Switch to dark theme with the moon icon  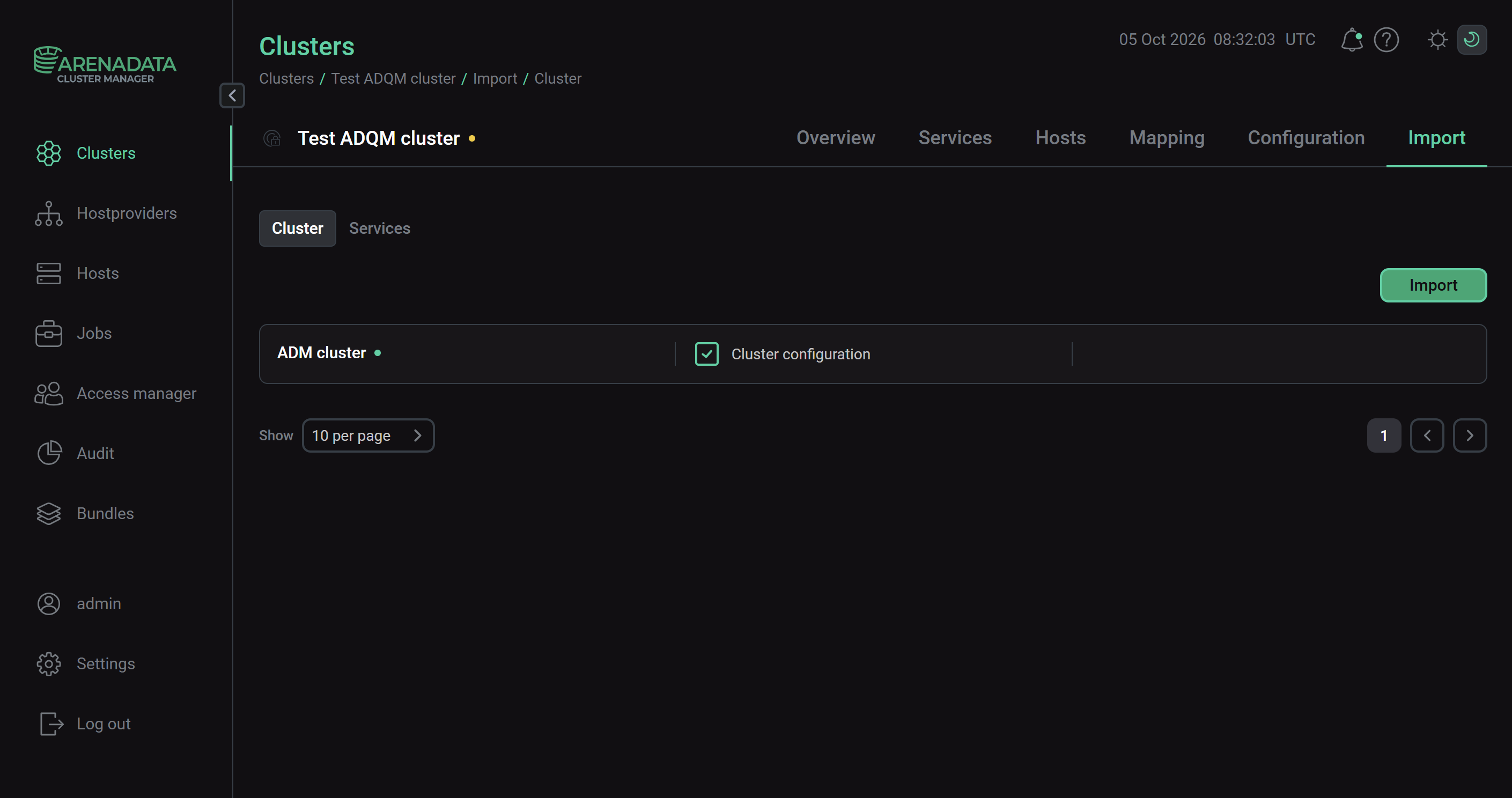[1471, 40]
